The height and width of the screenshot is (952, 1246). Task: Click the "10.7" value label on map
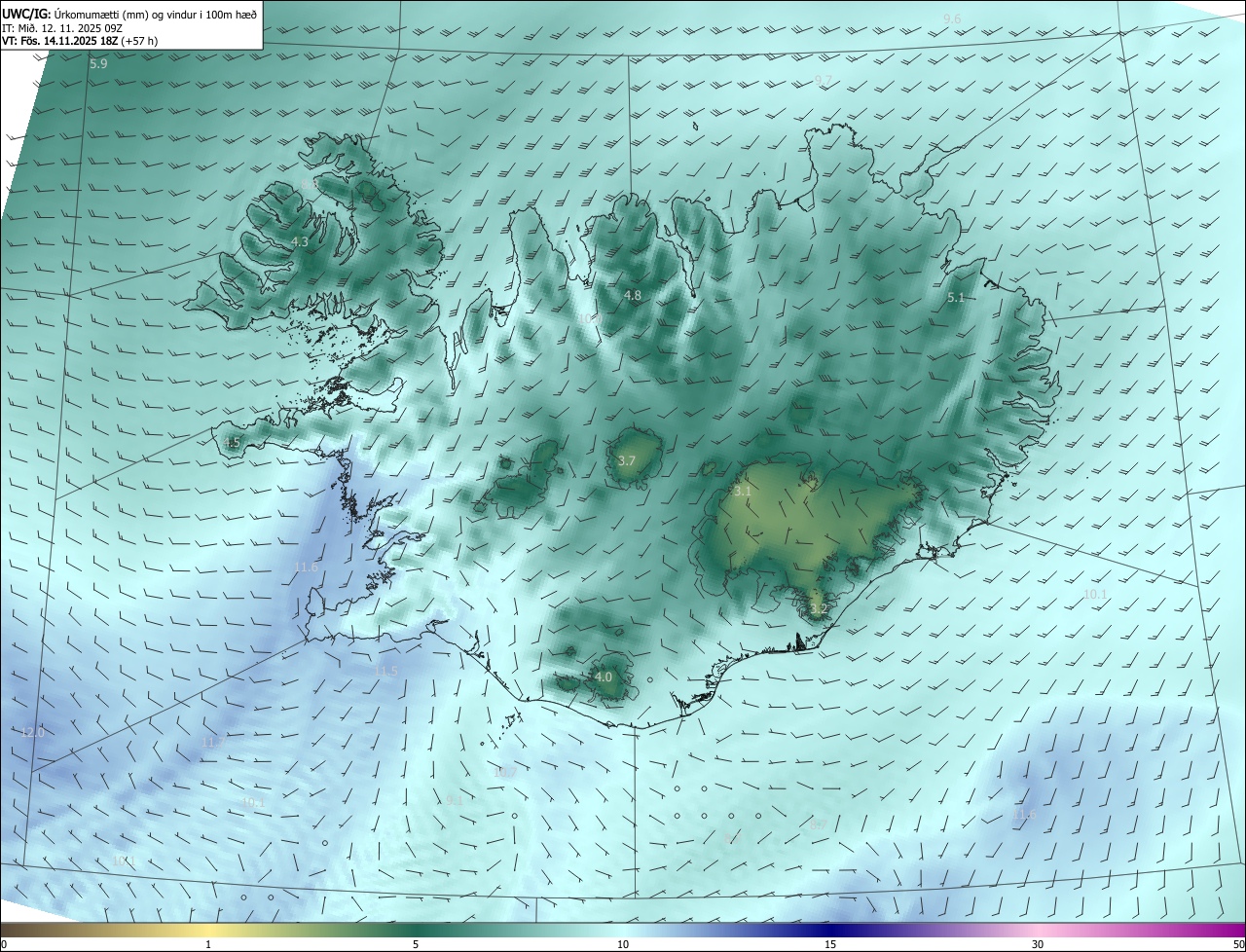[505, 772]
